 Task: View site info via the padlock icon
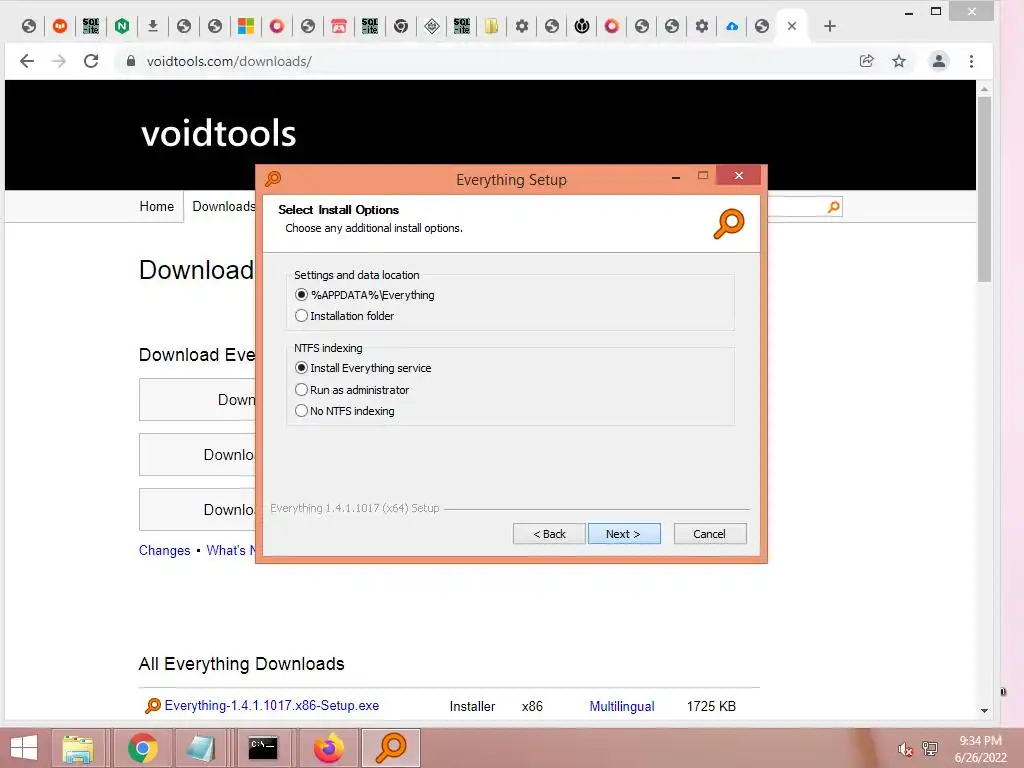click(131, 61)
